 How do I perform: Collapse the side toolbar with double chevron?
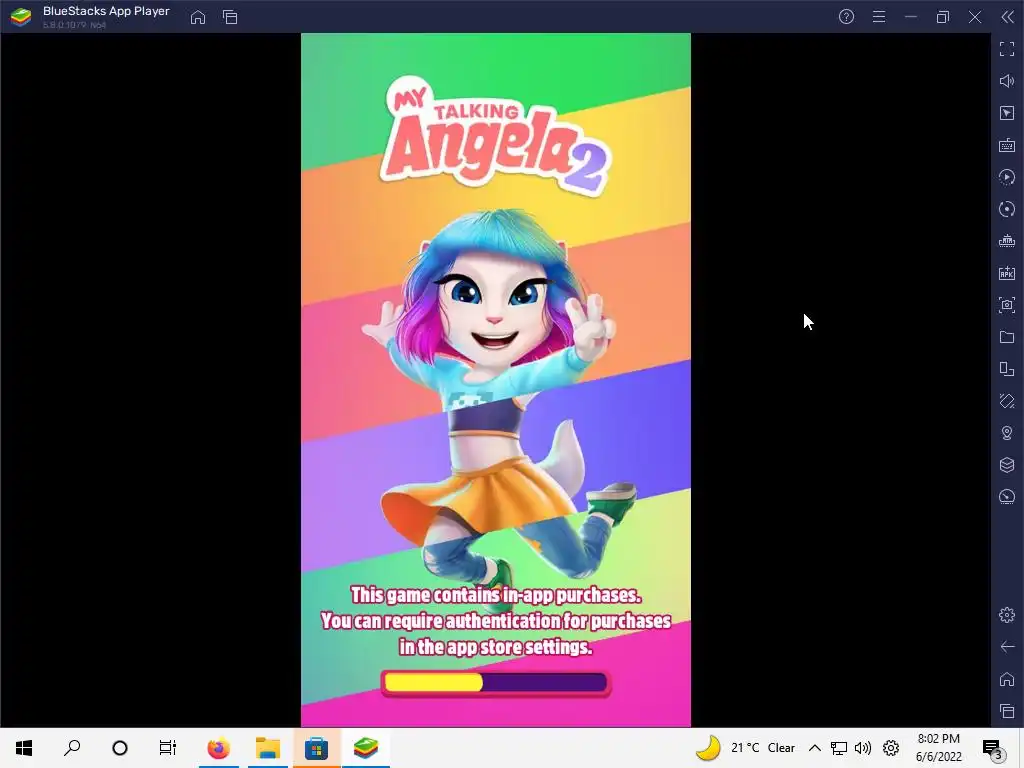point(1008,17)
